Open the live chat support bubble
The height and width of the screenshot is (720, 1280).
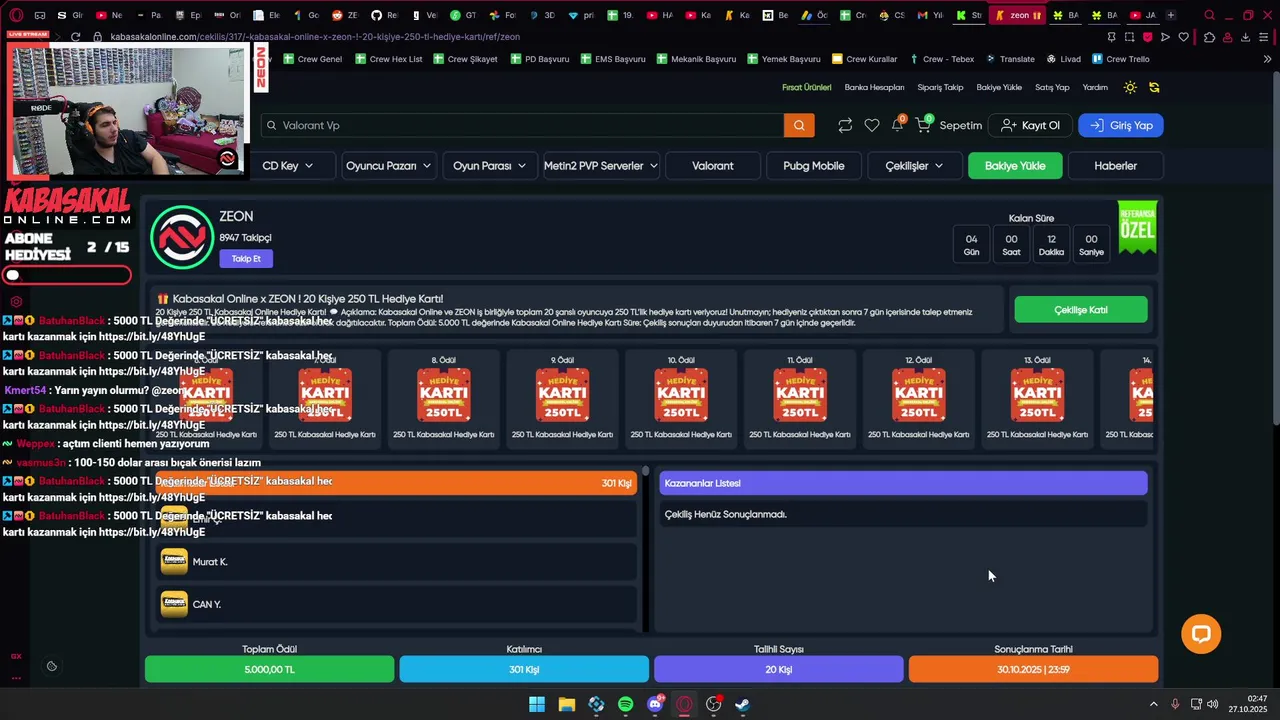pos(1201,634)
